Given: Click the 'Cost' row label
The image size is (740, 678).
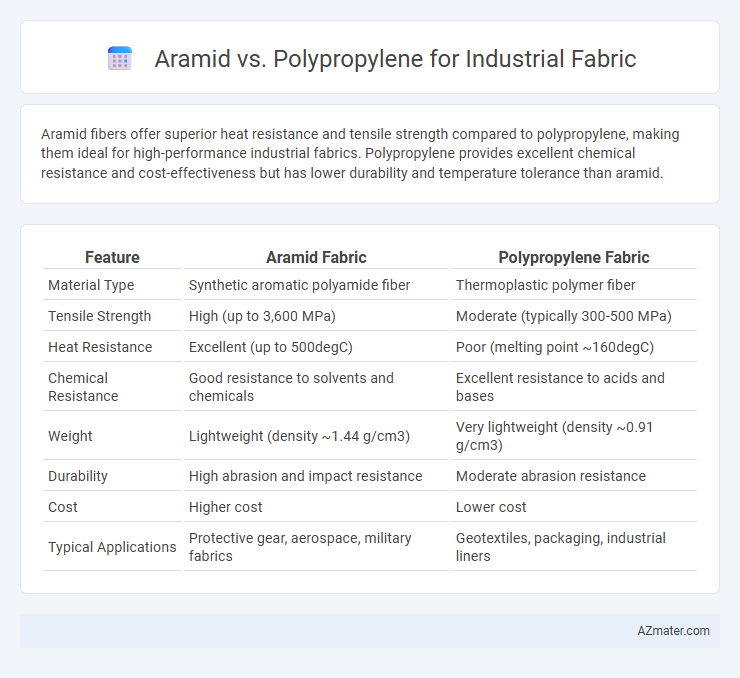Looking at the screenshot, I should coord(63,507).
